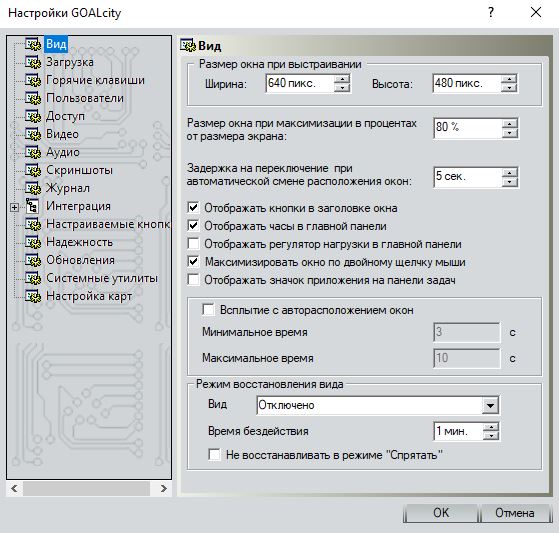Click the icon next to Горячие клавиши

click(33, 80)
